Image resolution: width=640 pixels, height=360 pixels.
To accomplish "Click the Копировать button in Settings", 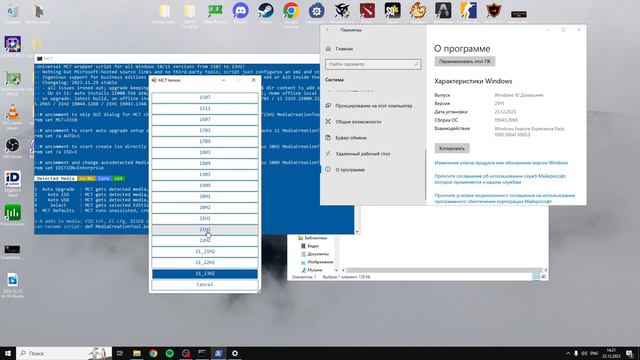I will pos(452,148).
